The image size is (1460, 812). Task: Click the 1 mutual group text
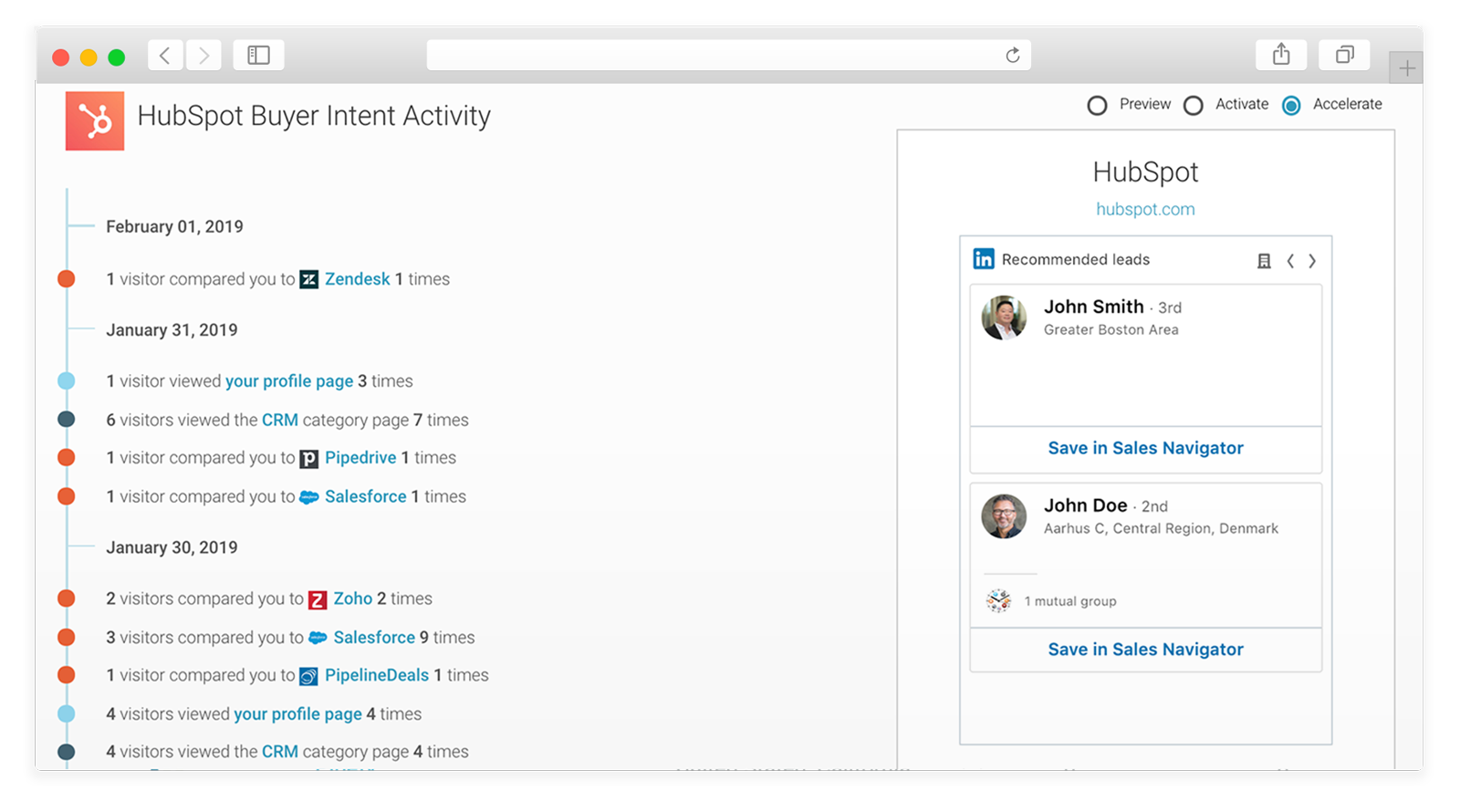click(1070, 601)
